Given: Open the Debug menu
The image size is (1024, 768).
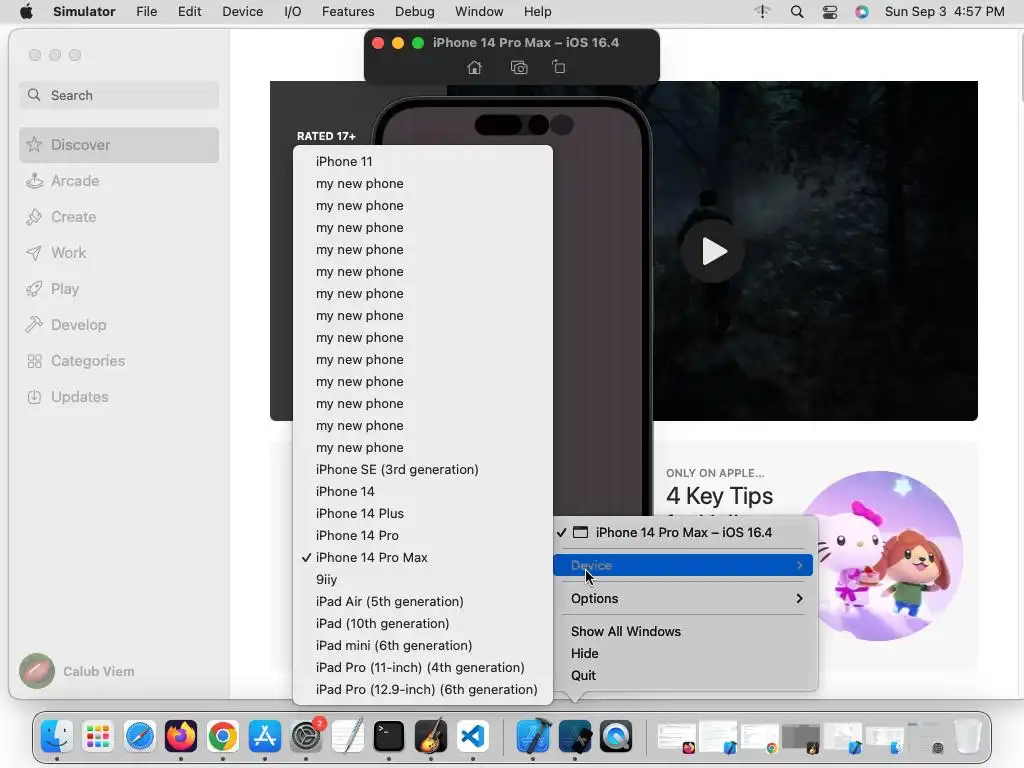Looking at the screenshot, I should [415, 12].
